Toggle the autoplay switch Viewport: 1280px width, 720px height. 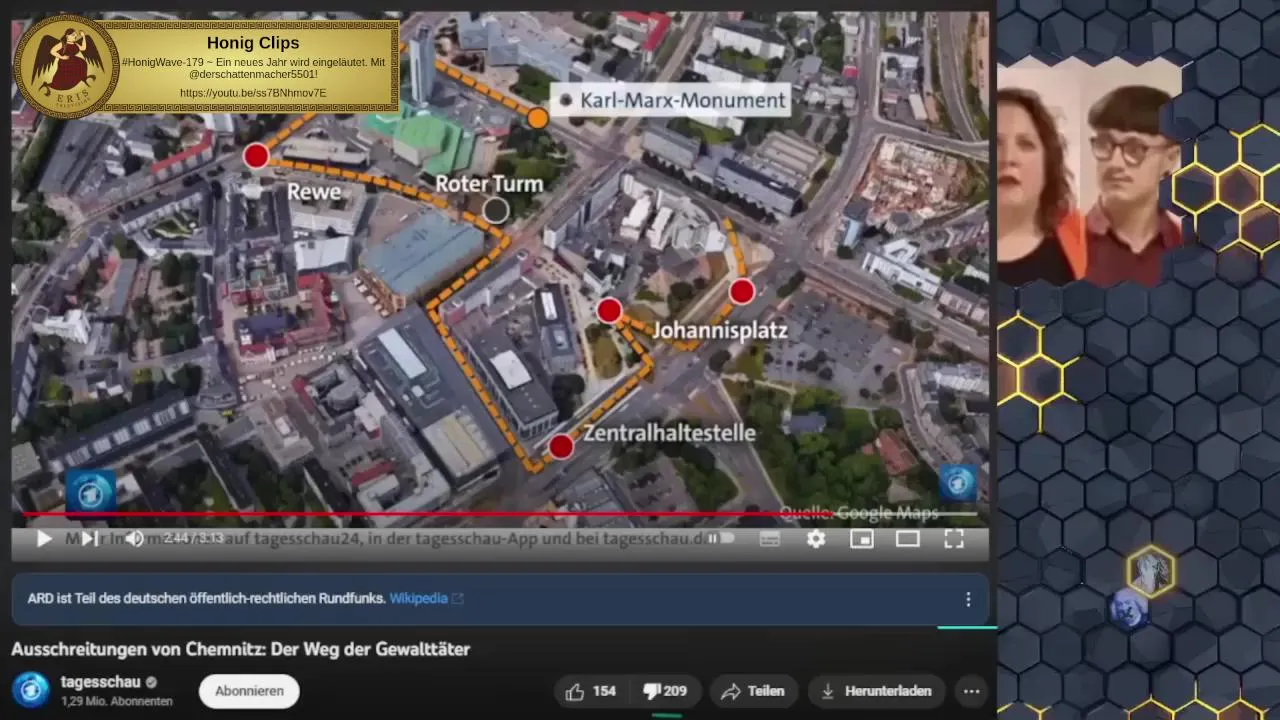(721, 539)
